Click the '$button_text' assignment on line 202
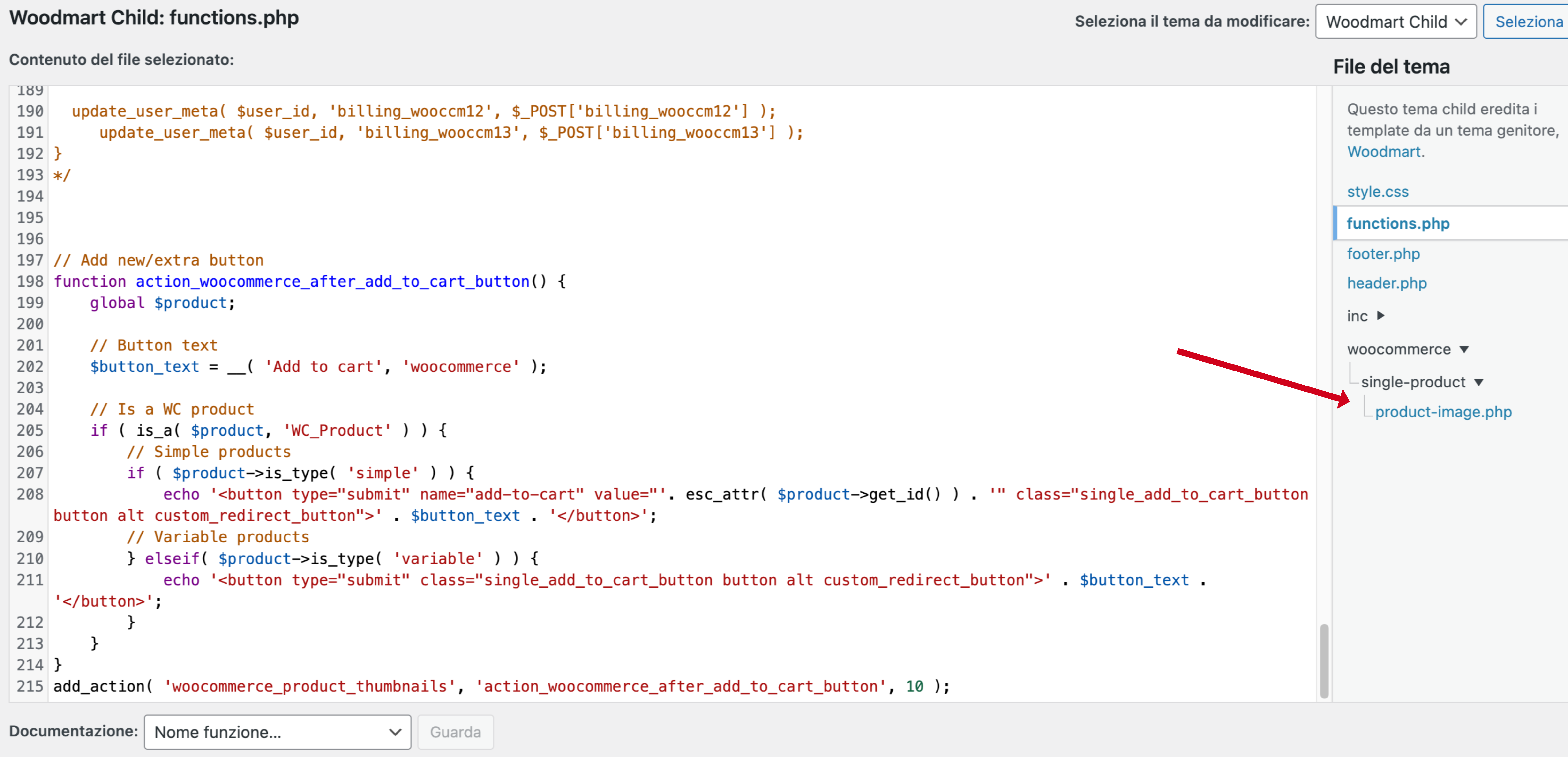 coord(318,367)
